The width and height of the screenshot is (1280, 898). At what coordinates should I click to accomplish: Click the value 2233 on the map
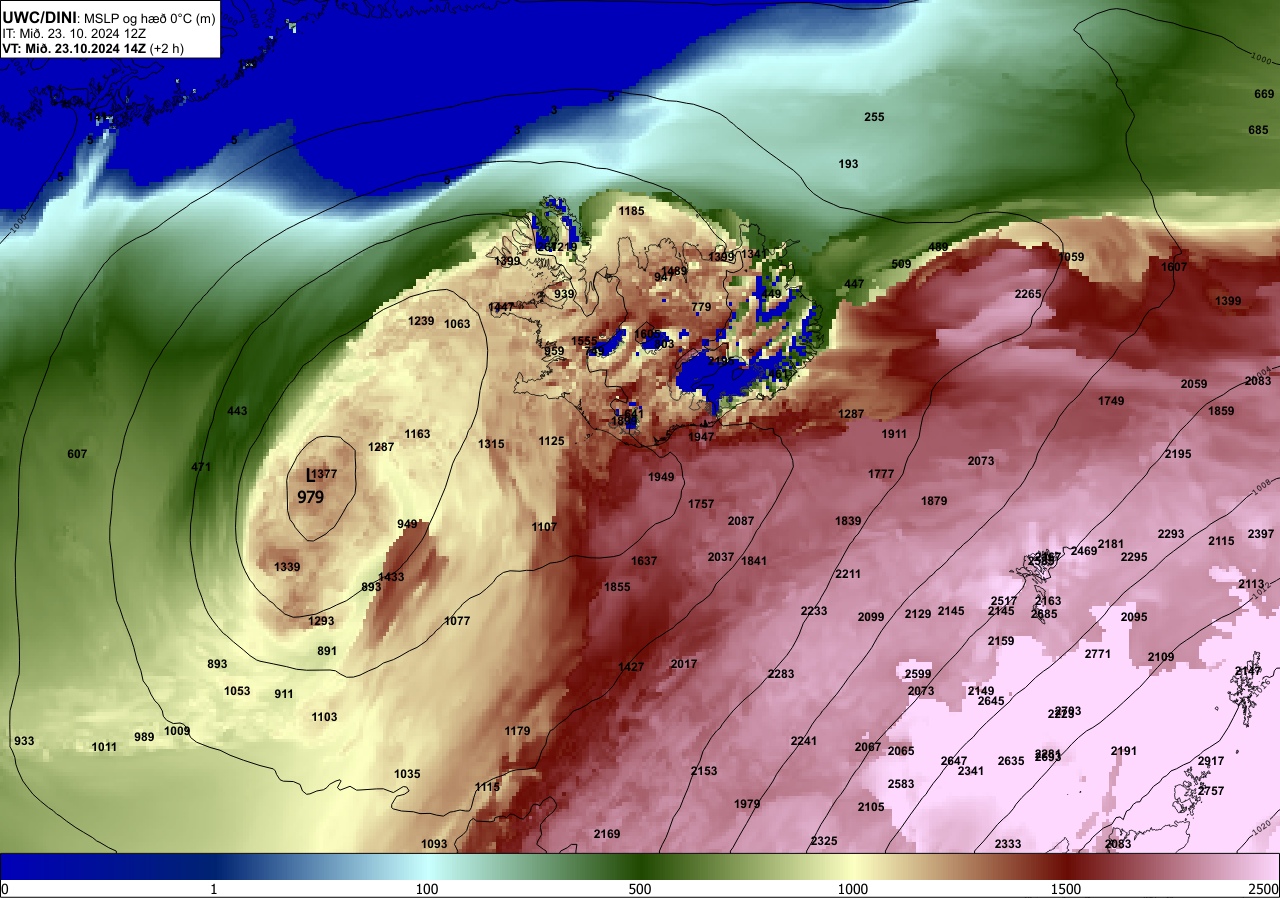coord(814,611)
